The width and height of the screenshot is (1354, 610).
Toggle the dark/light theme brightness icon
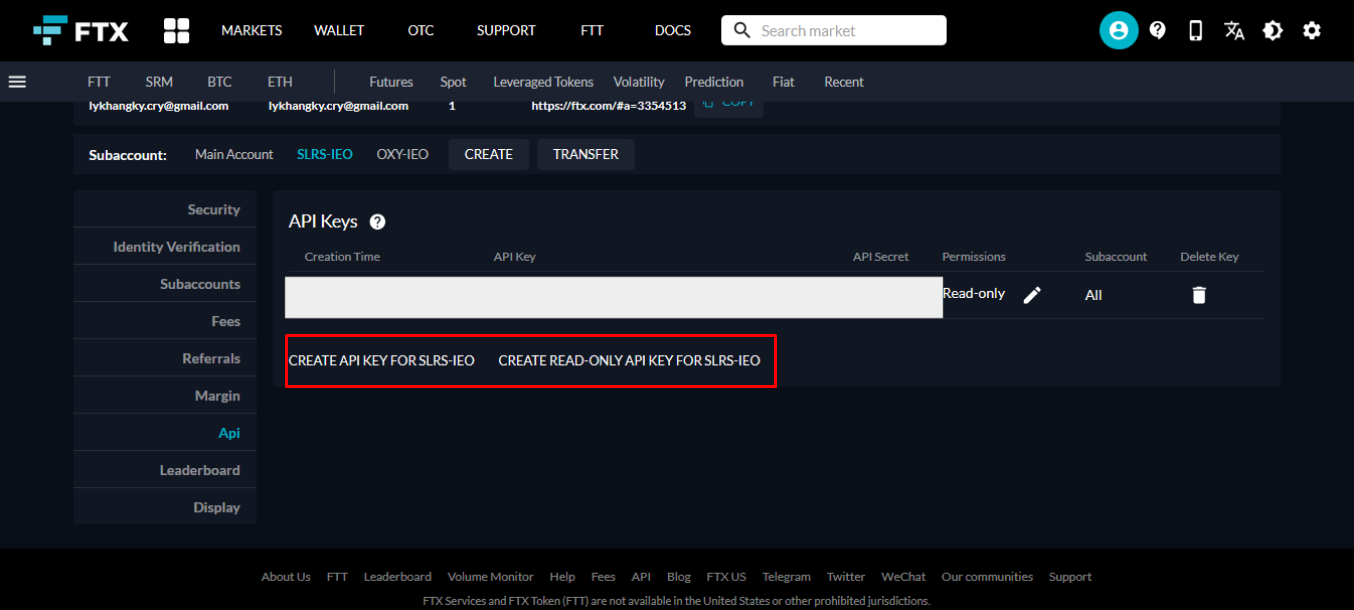coord(1272,30)
